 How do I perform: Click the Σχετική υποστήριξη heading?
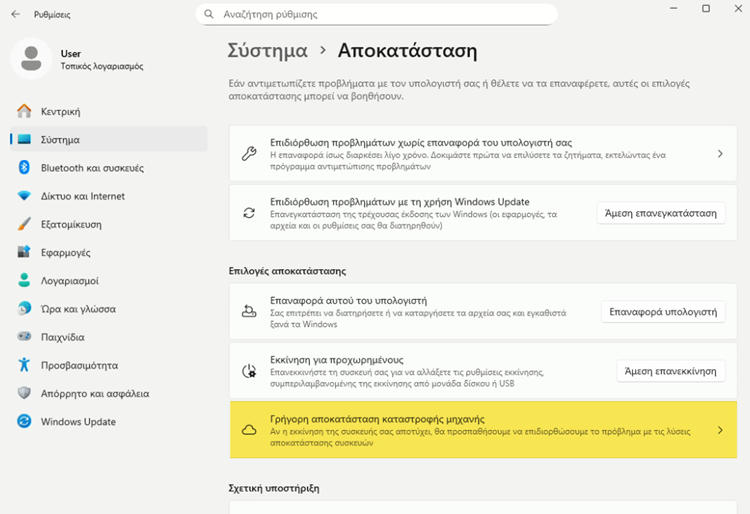(274, 488)
